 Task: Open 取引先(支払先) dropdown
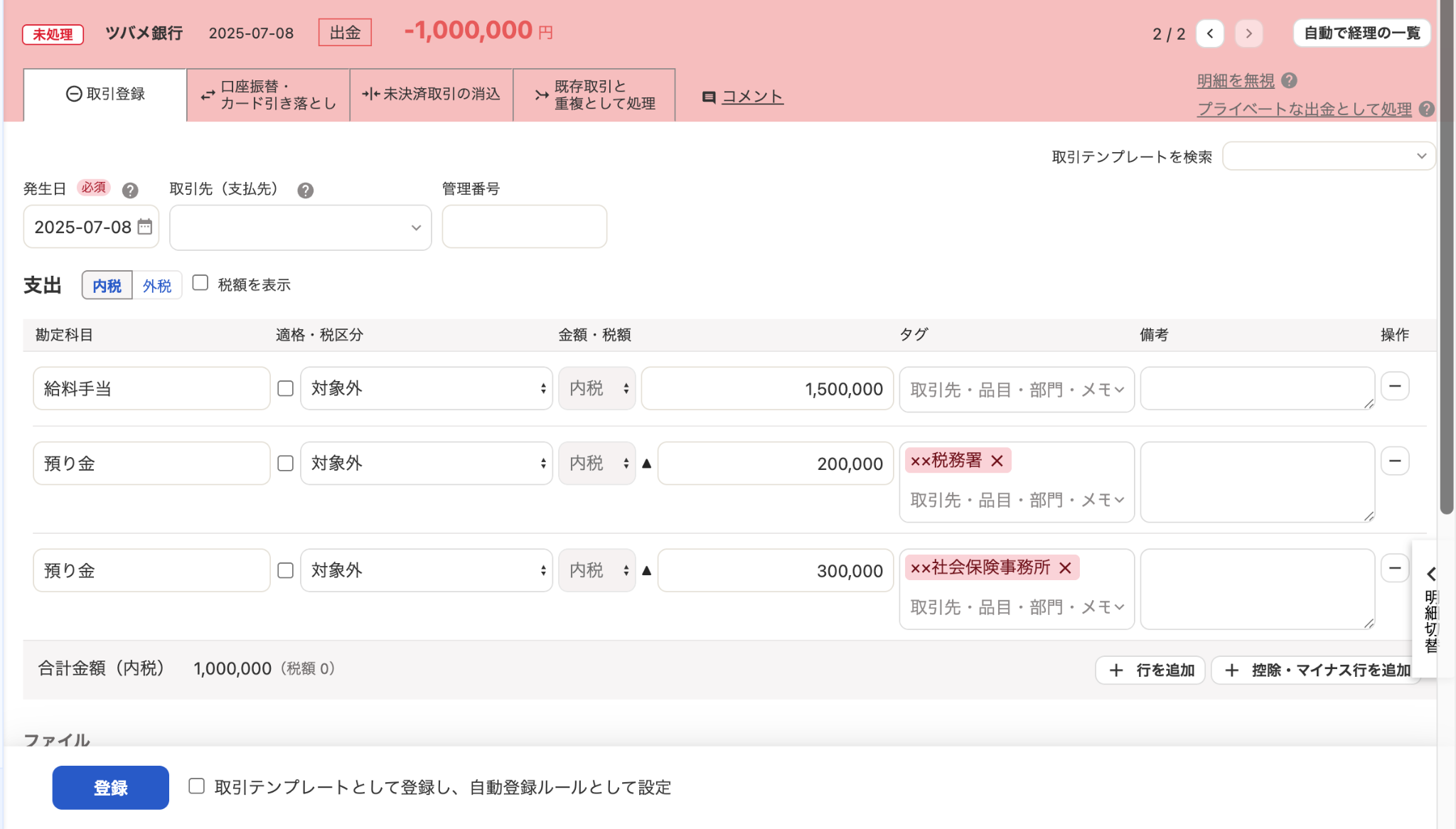coord(301,228)
